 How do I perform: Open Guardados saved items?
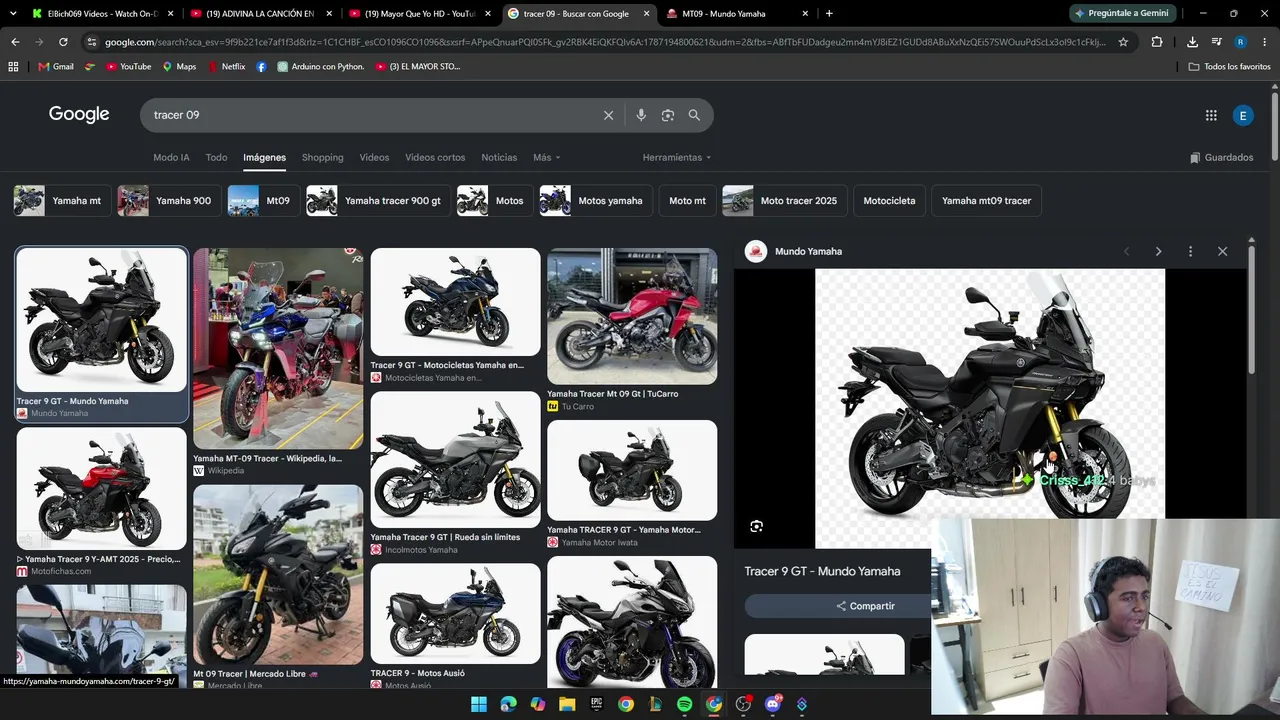(x=1221, y=157)
